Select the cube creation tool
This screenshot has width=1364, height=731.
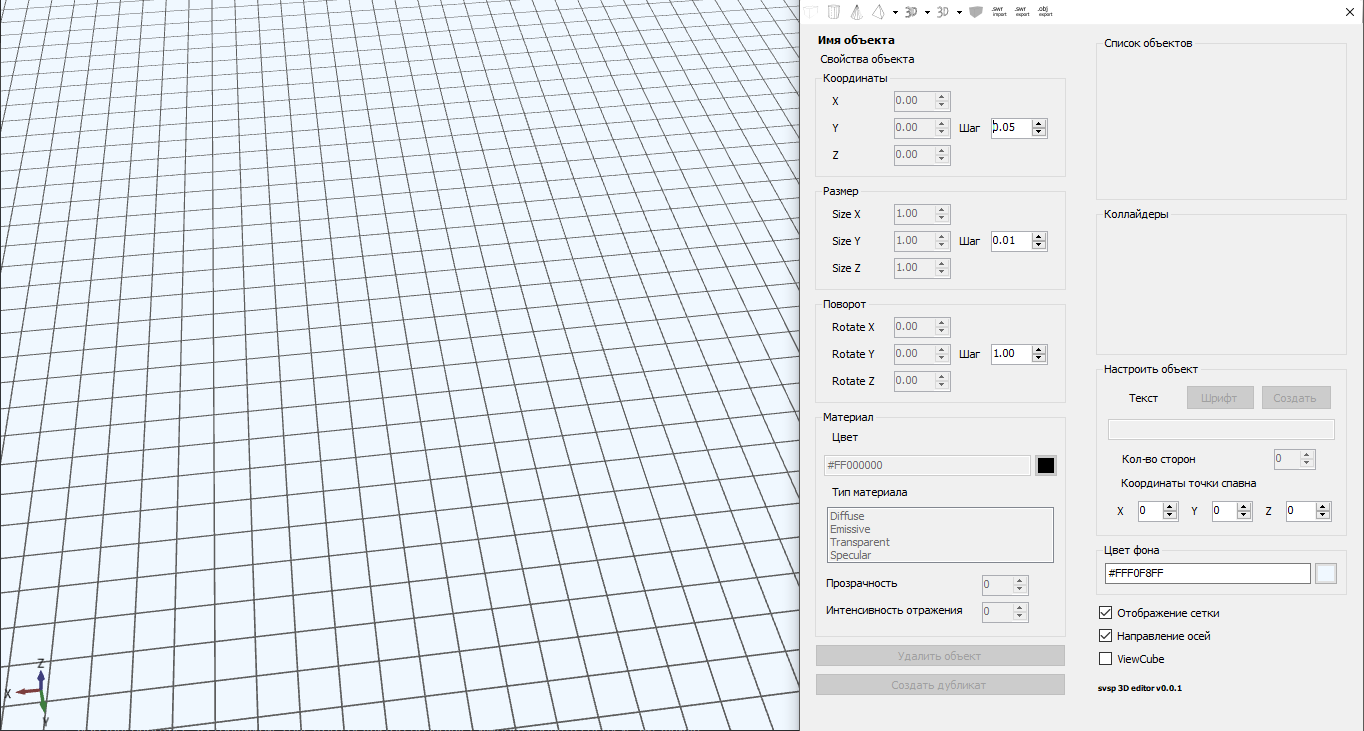pyautogui.click(x=810, y=11)
